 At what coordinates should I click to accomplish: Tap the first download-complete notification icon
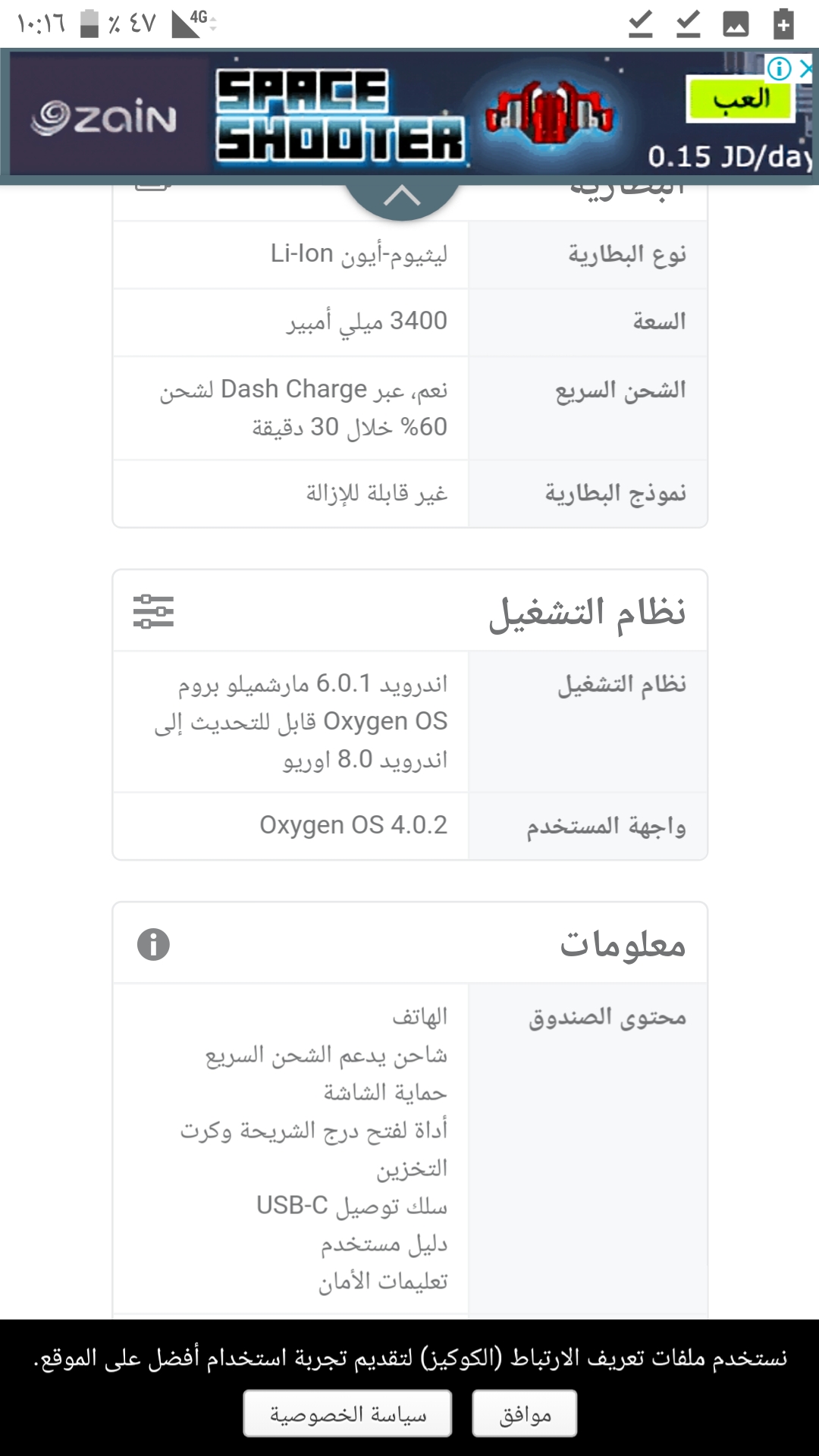click(x=641, y=24)
